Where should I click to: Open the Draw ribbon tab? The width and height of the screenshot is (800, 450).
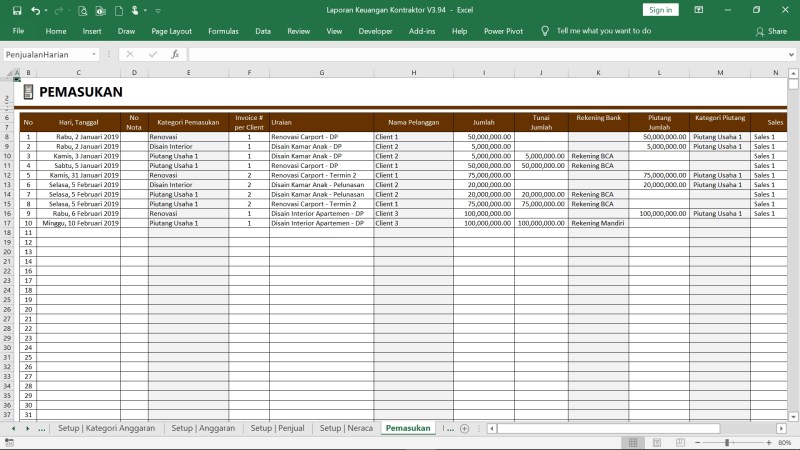point(126,31)
